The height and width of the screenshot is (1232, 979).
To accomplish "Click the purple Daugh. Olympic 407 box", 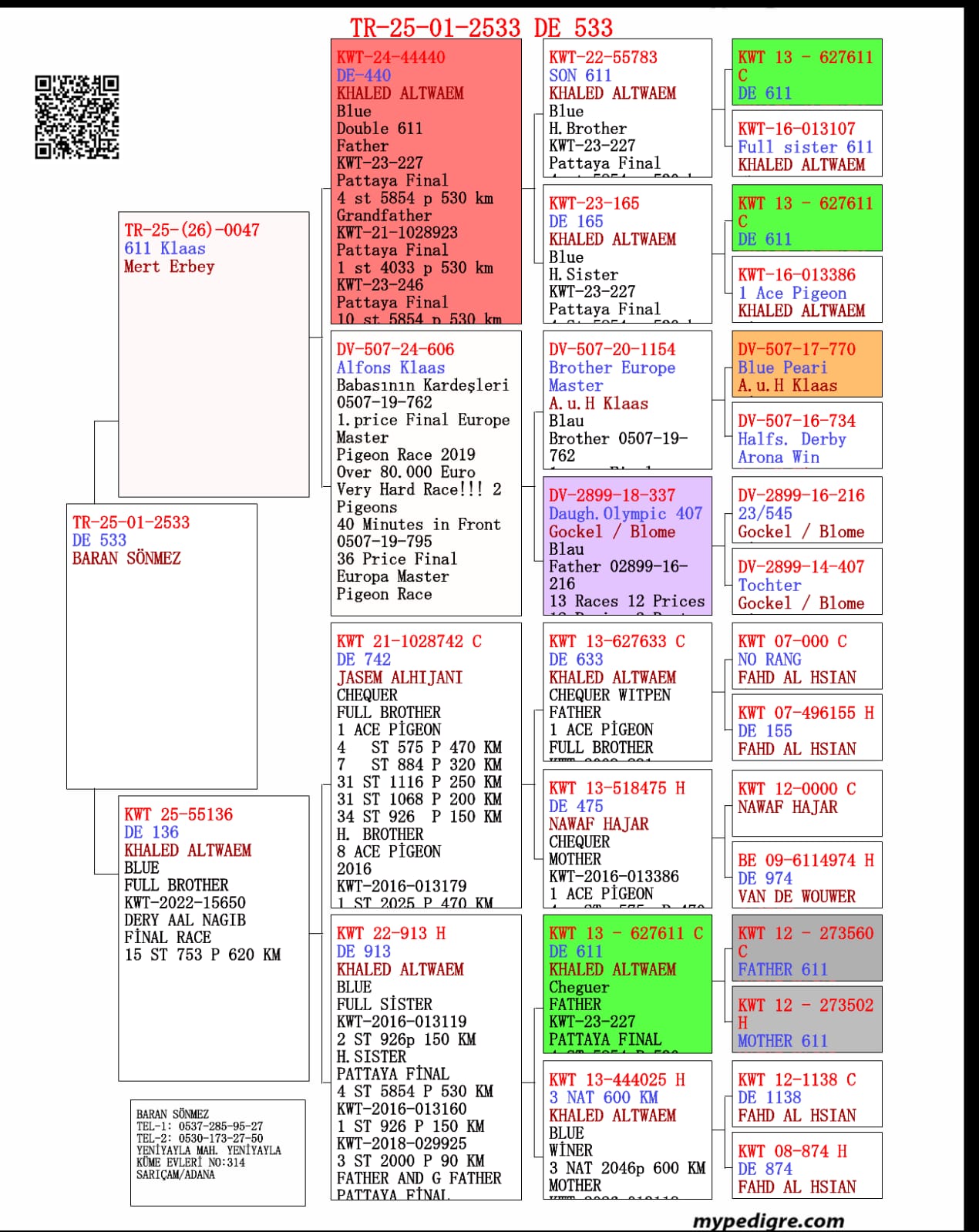I will [x=627, y=546].
